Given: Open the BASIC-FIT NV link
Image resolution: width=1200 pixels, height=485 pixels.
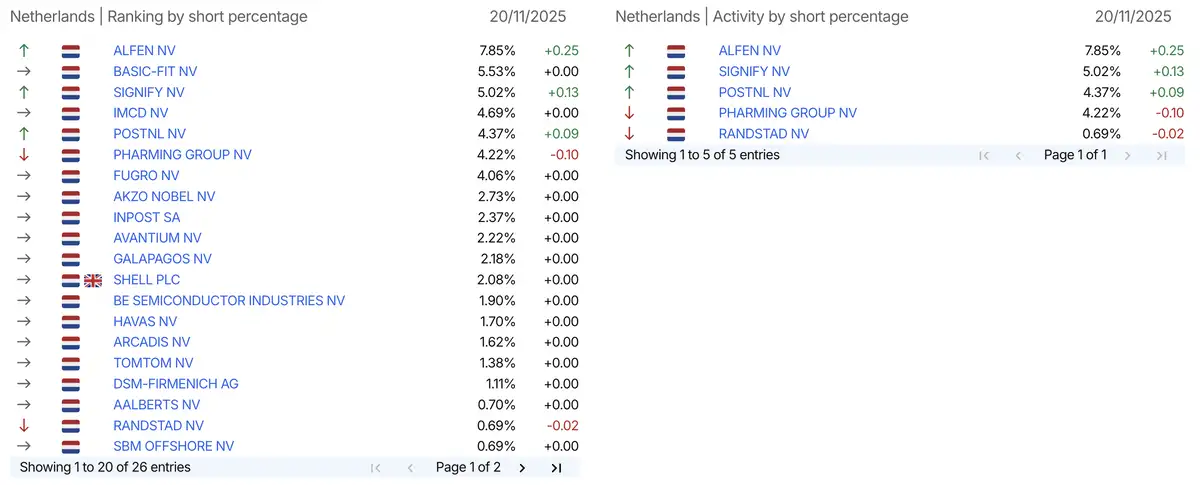Looking at the screenshot, I should click(x=155, y=71).
